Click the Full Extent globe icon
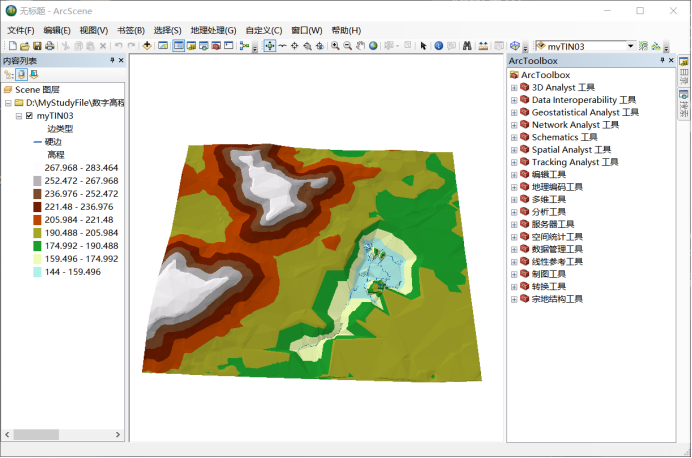Screen dimensions: 692x458 pyautogui.click(x=373, y=45)
